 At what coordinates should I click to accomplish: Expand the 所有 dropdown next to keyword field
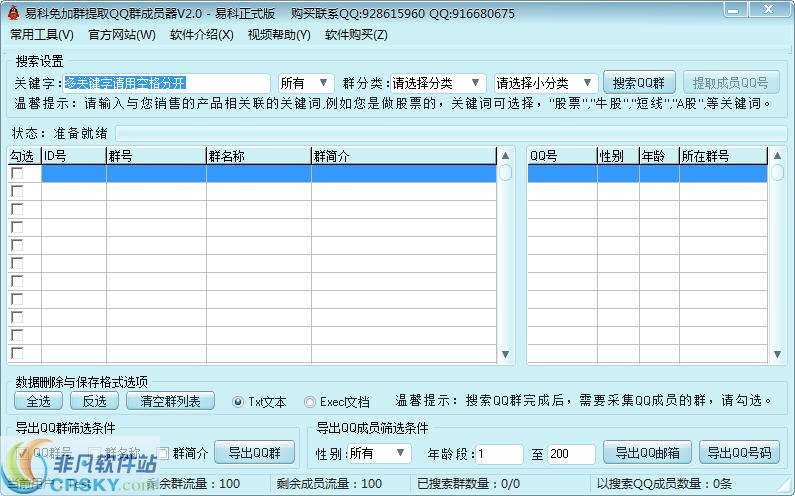pyautogui.click(x=306, y=83)
